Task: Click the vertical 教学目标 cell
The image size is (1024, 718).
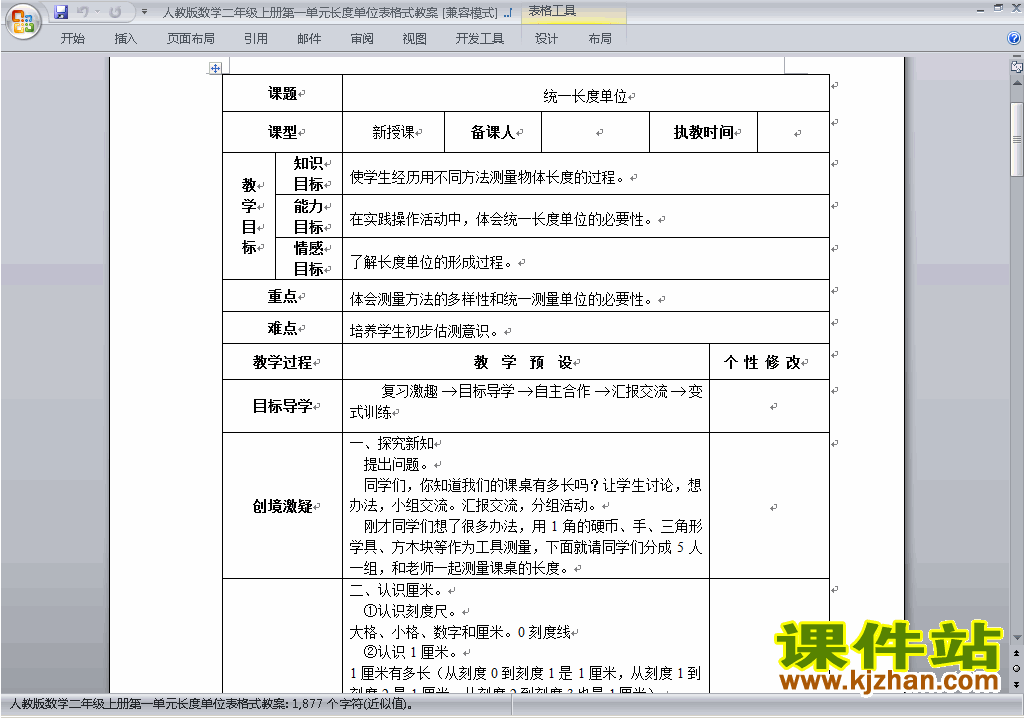Action: click(249, 216)
